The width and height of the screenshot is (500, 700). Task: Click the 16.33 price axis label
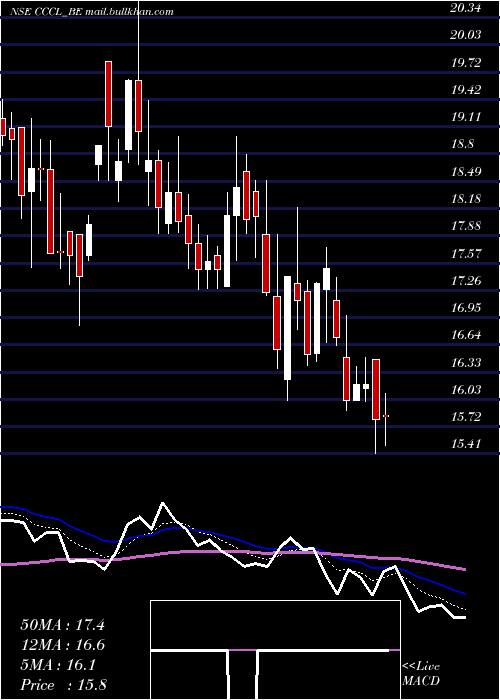click(466, 362)
